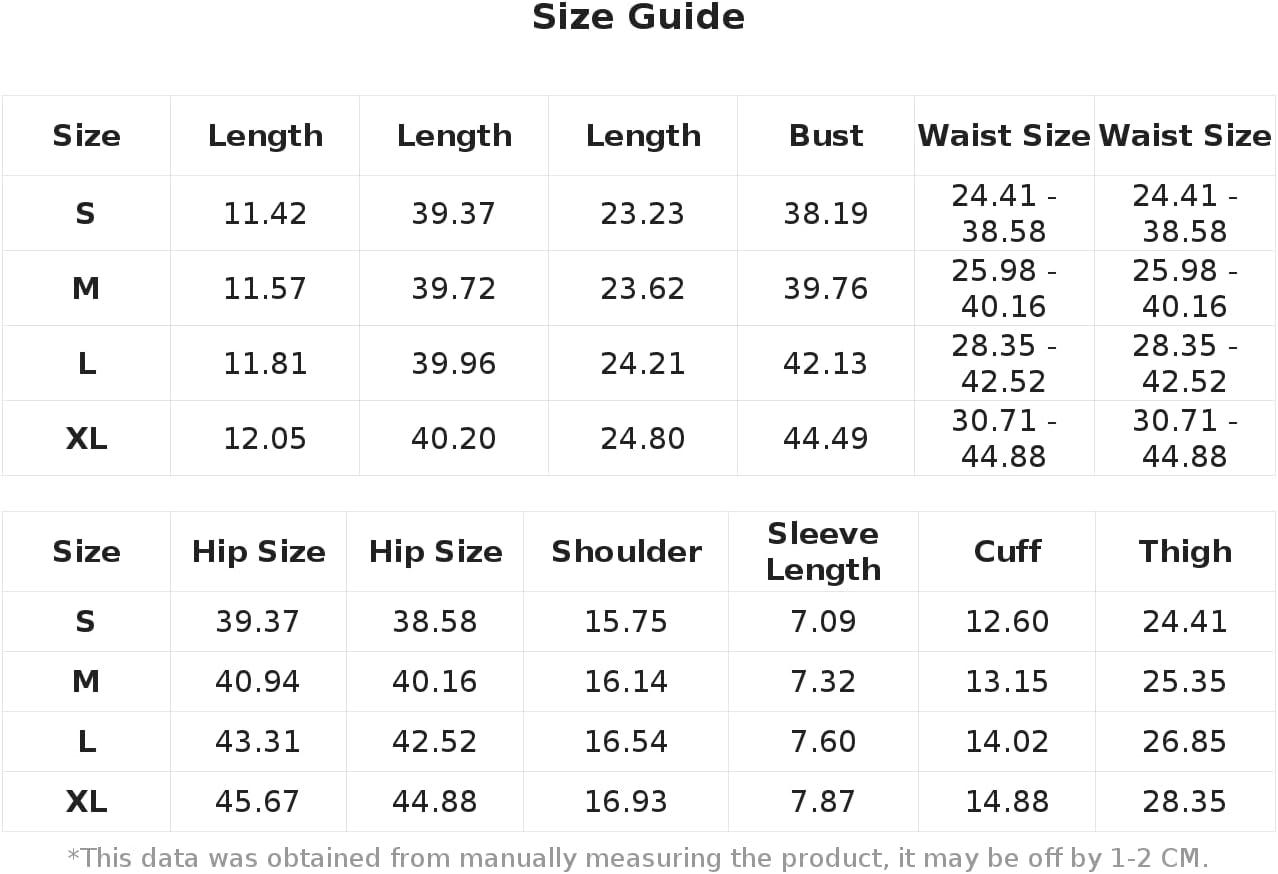
Task: Click the bust value 38.19
Action: coord(826,214)
